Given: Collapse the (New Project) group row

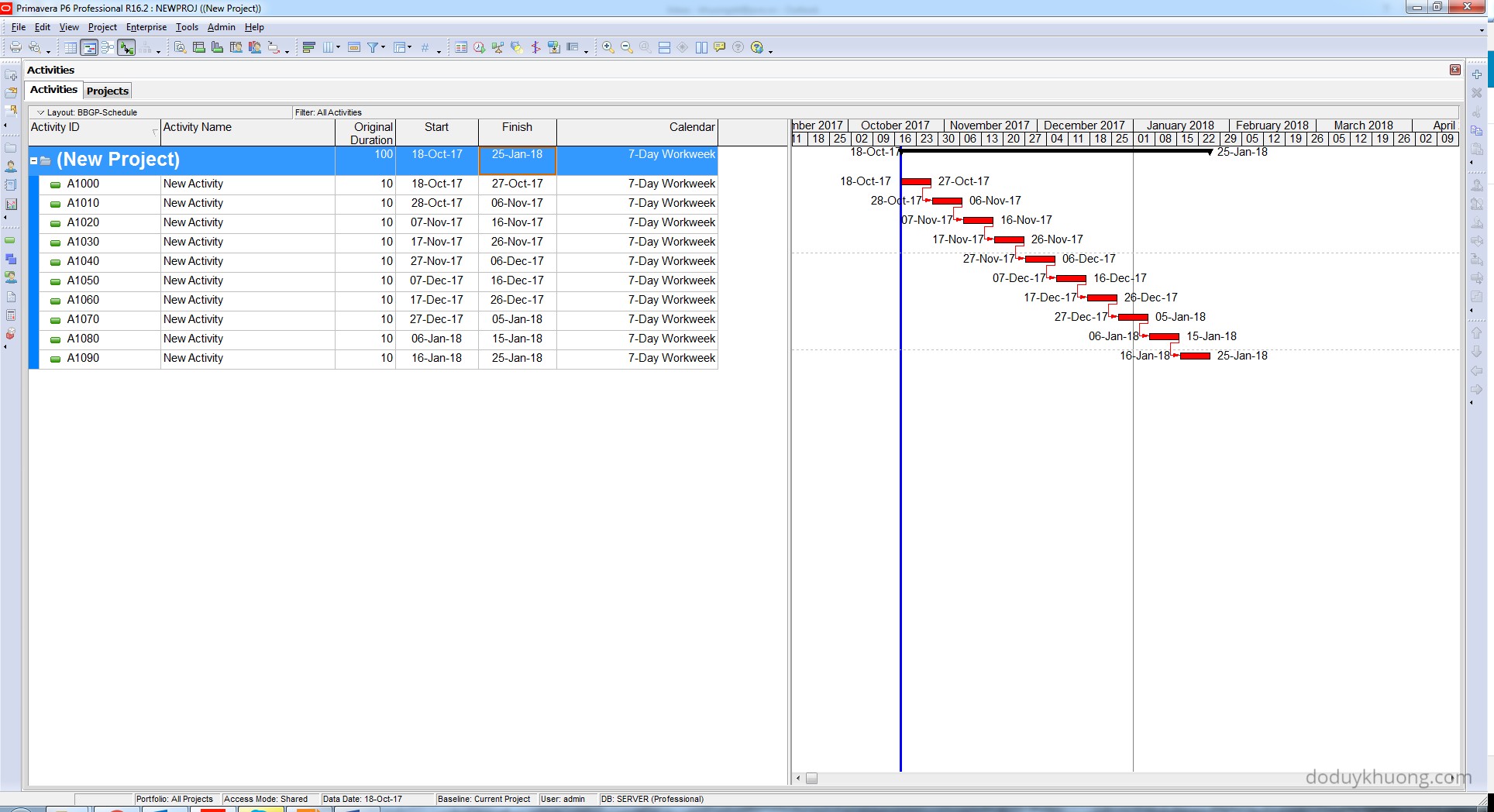Looking at the screenshot, I should point(34,160).
